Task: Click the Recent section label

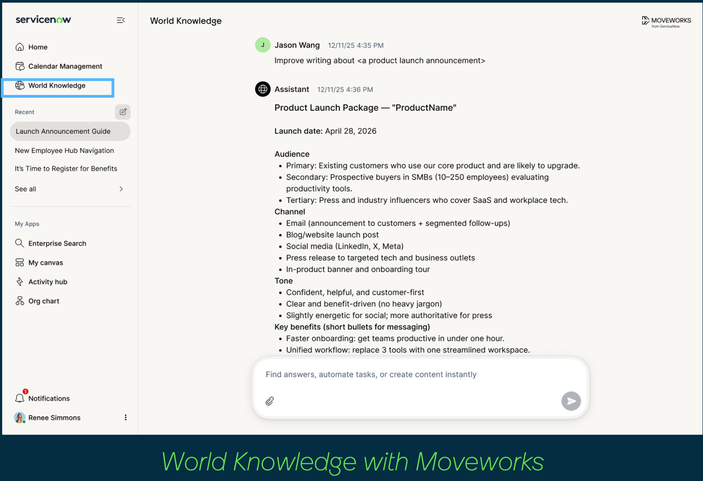Action: (24, 112)
